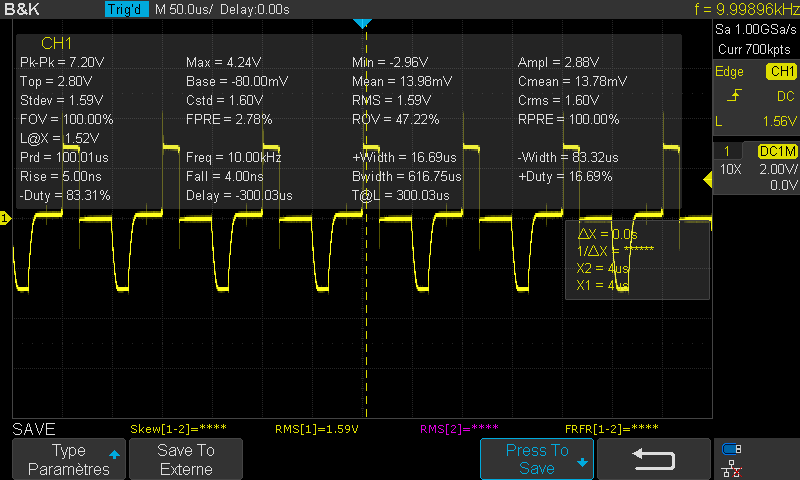Click the Prd = 100.01us measurement
Image resolution: width=800 pixels, height=480 pixels.
point(64,157)
